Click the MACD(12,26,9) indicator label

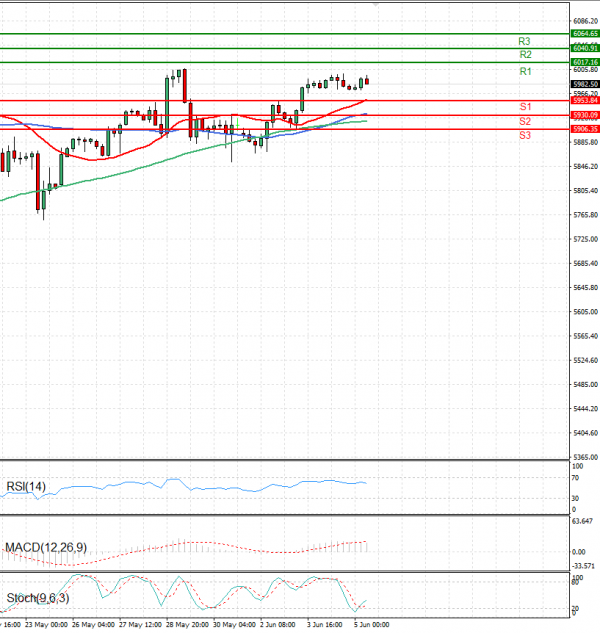click(x=46, y=547)
